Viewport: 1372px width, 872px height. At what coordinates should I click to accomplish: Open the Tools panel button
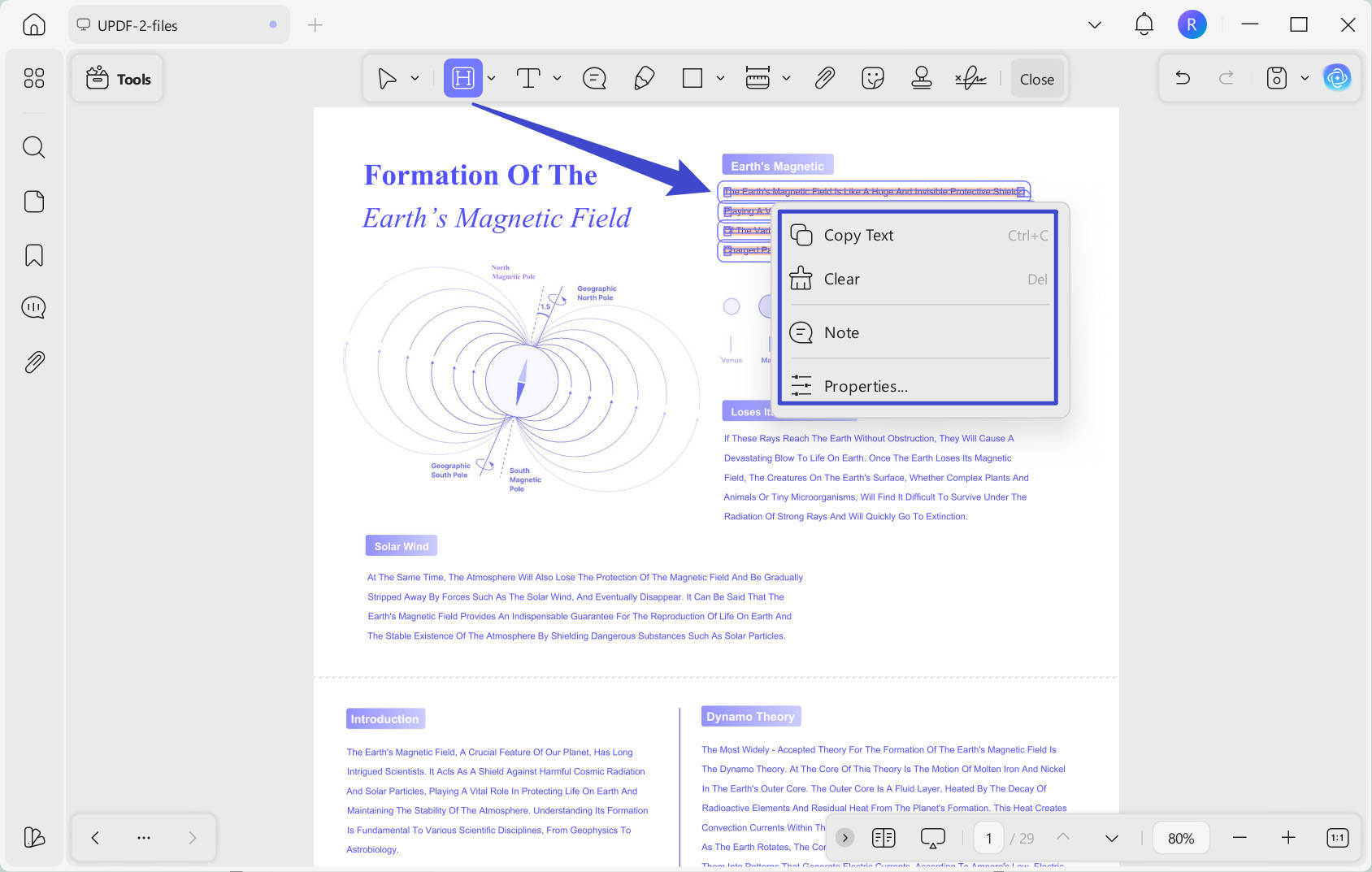click(118, 79)
